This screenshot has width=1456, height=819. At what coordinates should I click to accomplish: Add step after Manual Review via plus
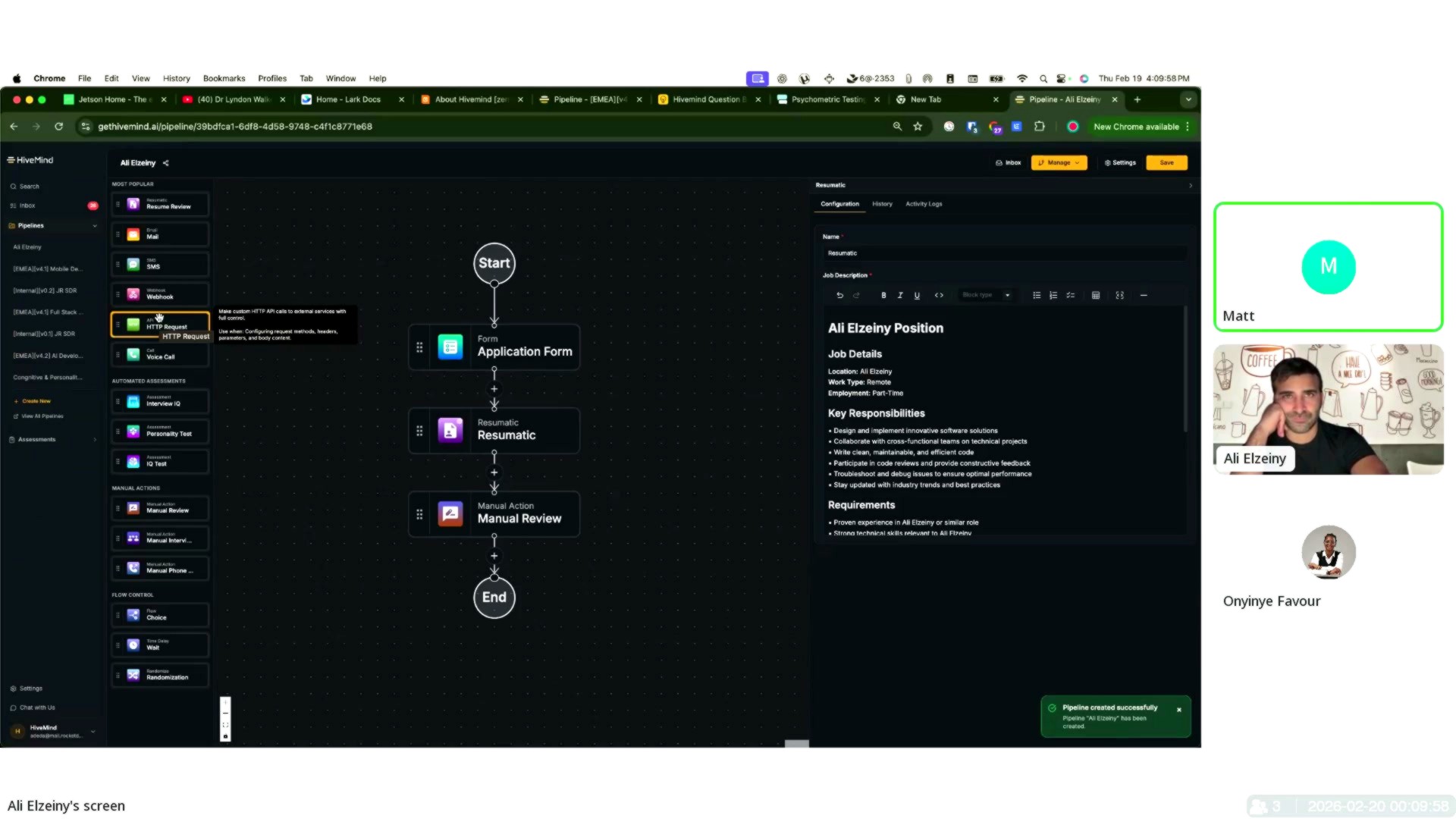point(494,556)
